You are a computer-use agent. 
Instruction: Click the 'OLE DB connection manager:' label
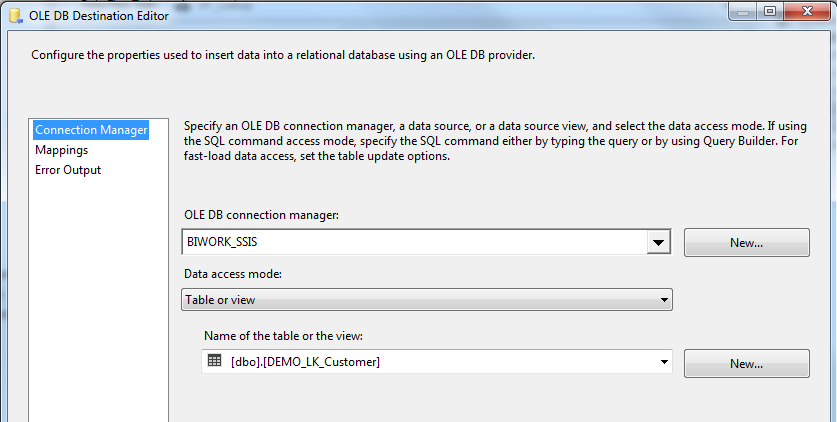(x=262, y=215)
